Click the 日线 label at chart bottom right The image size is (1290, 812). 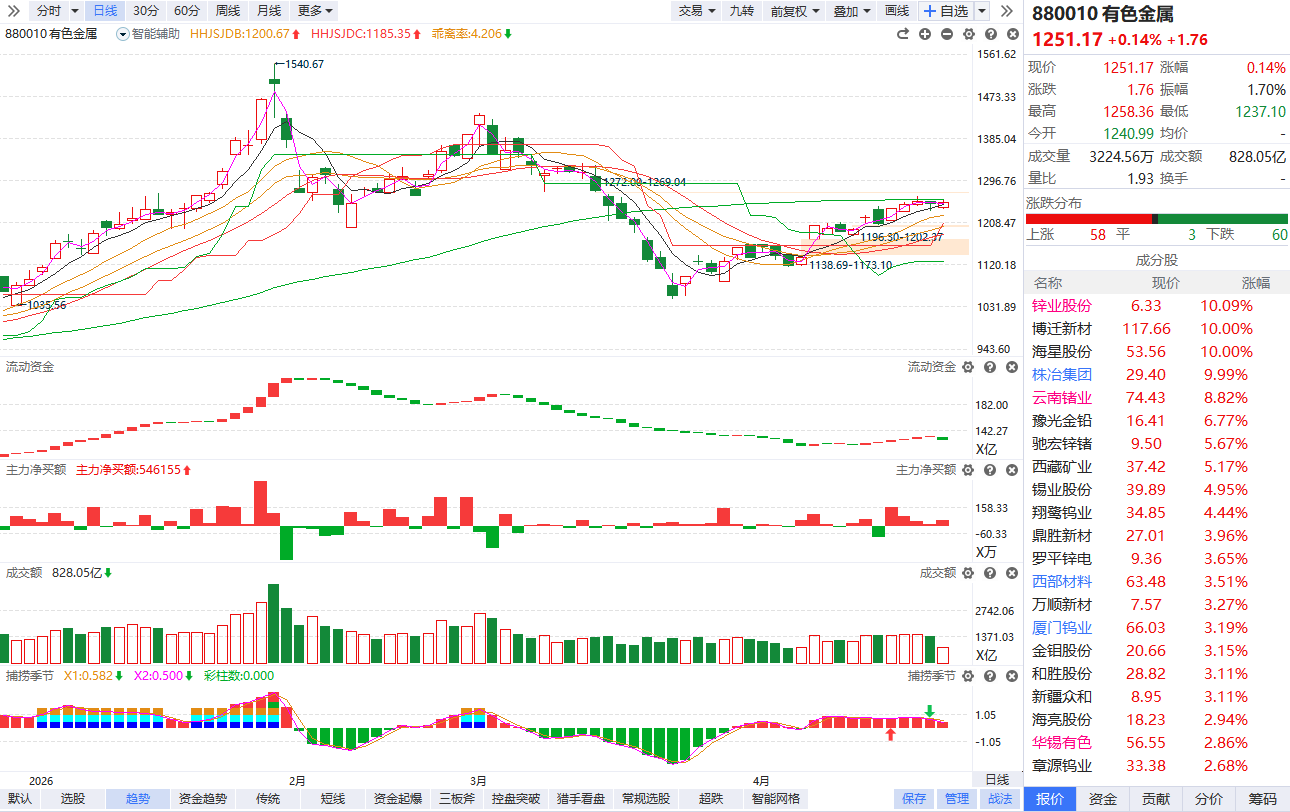pyautogui.click(x=997, y=779)
